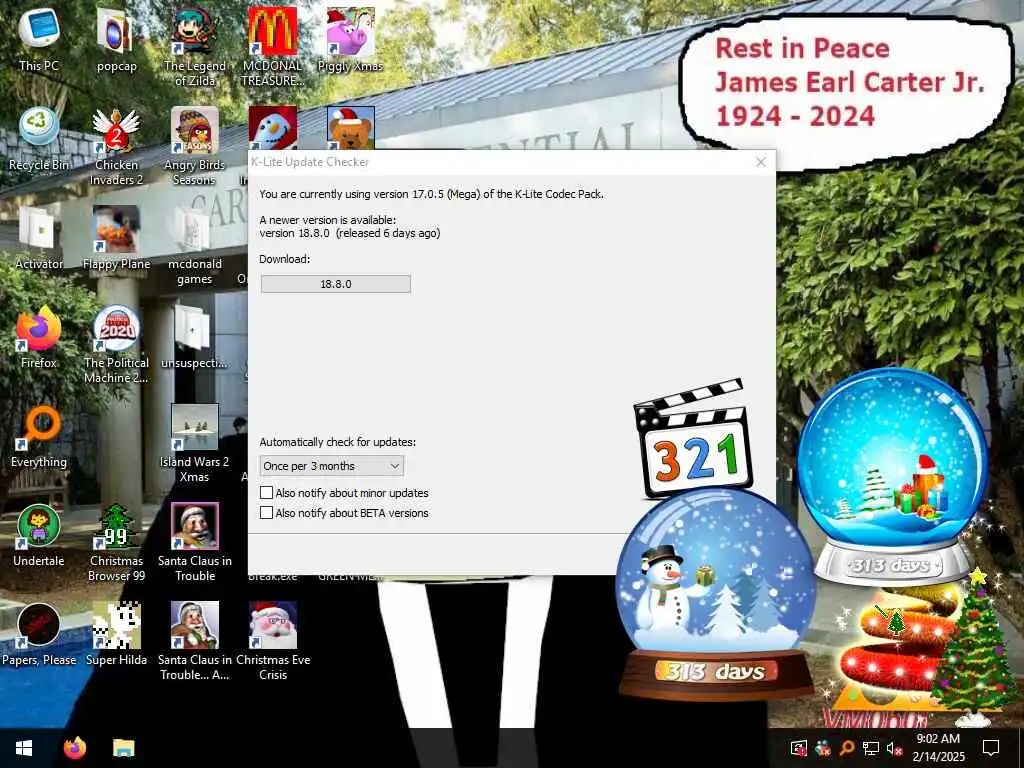Viewport: 1024px width, 768px height.
Task: Select the Island Wars 2 Xmas shortcut
Action: click(x=195, y=444)
